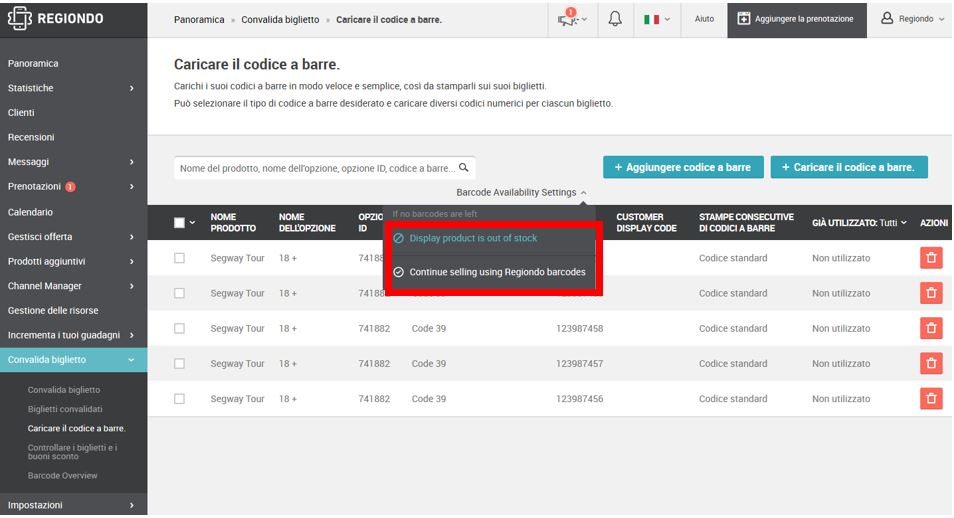Select Display product is out of stock
This screenshot has width=954, height=518.
[473, 238]
